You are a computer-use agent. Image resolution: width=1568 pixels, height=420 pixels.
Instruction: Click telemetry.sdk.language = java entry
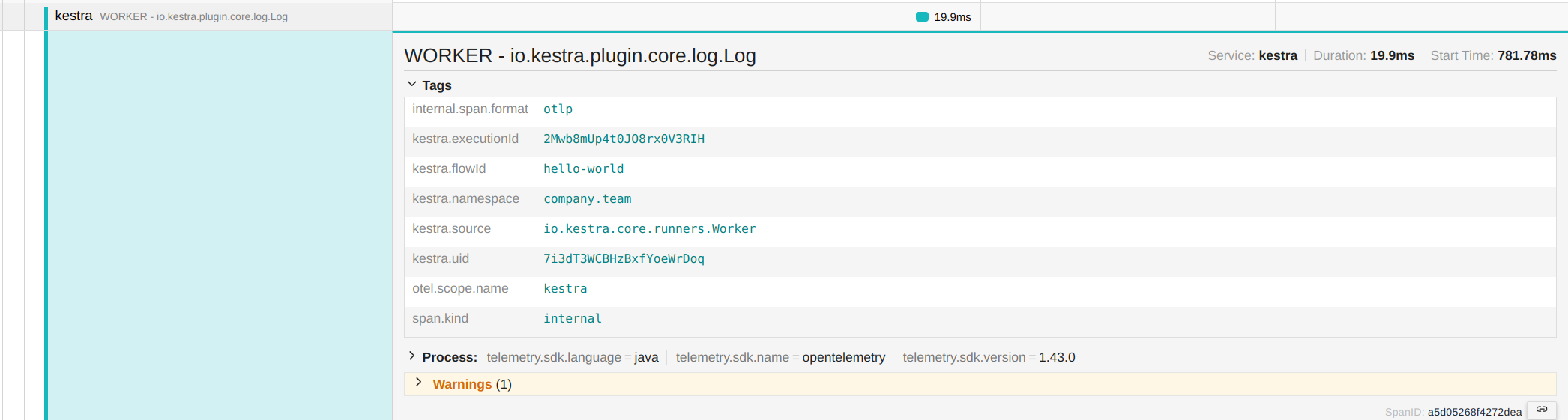coord(573,357)
